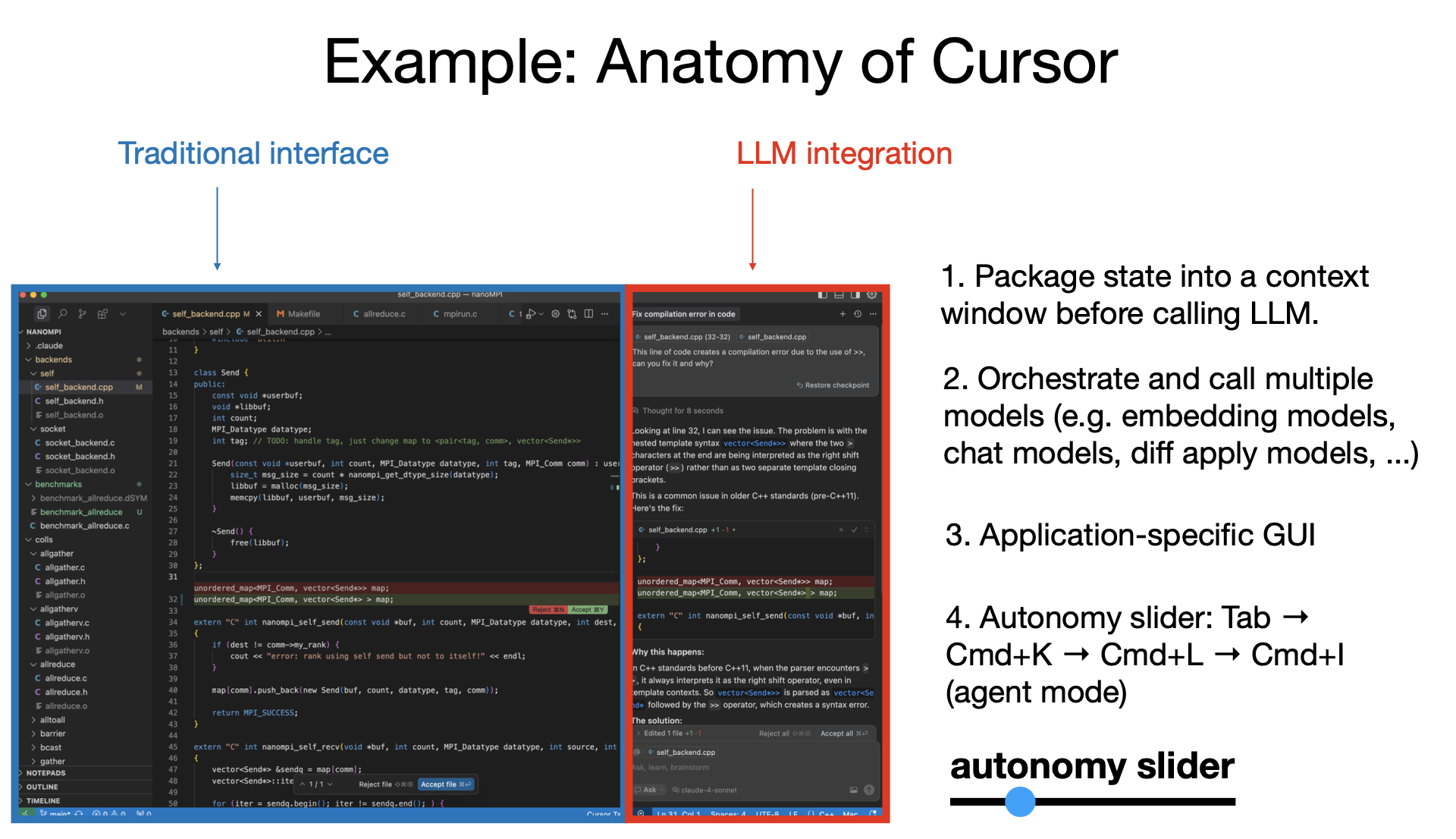This screenshot has height=839, width=1456.
Task: Expand the activity bar overflow chevron
Action: (x=123, y=313)
